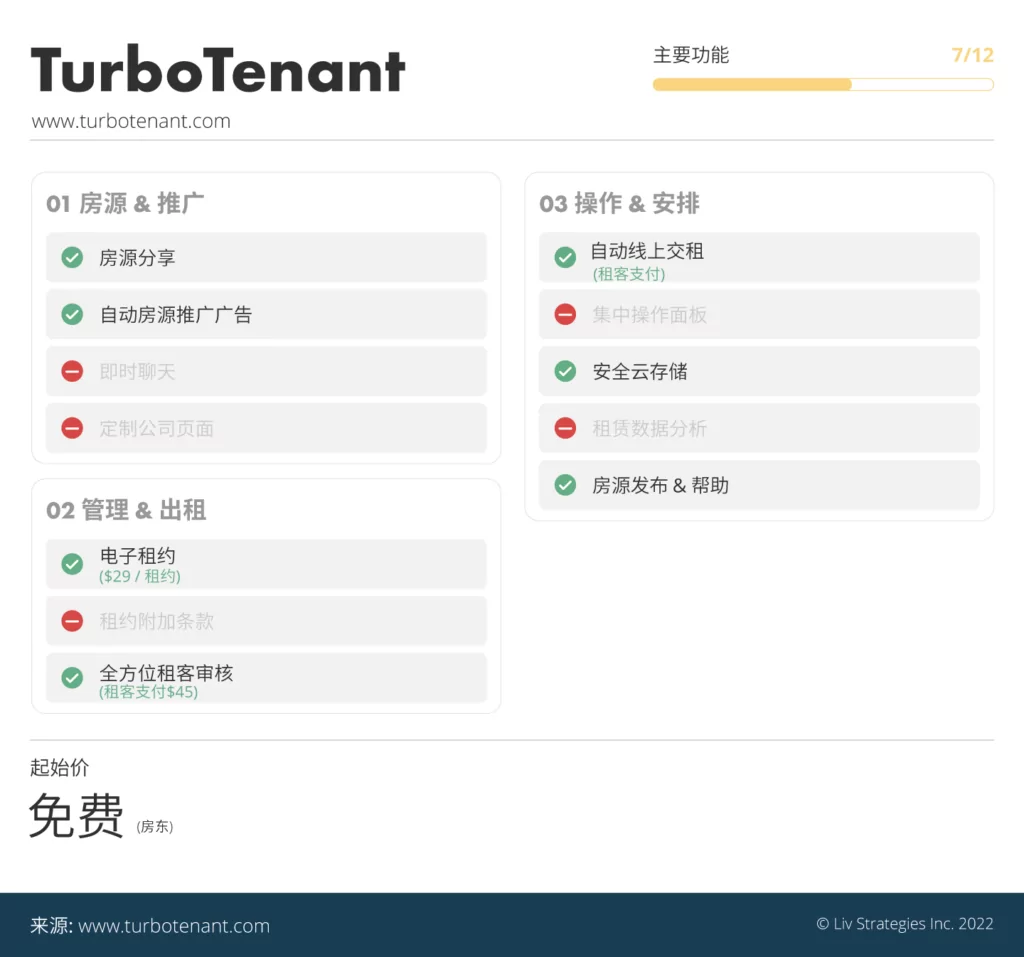Select the 房源发布 & 帮助 row
The image size is (1024, 957).
(x=759, y=486)
